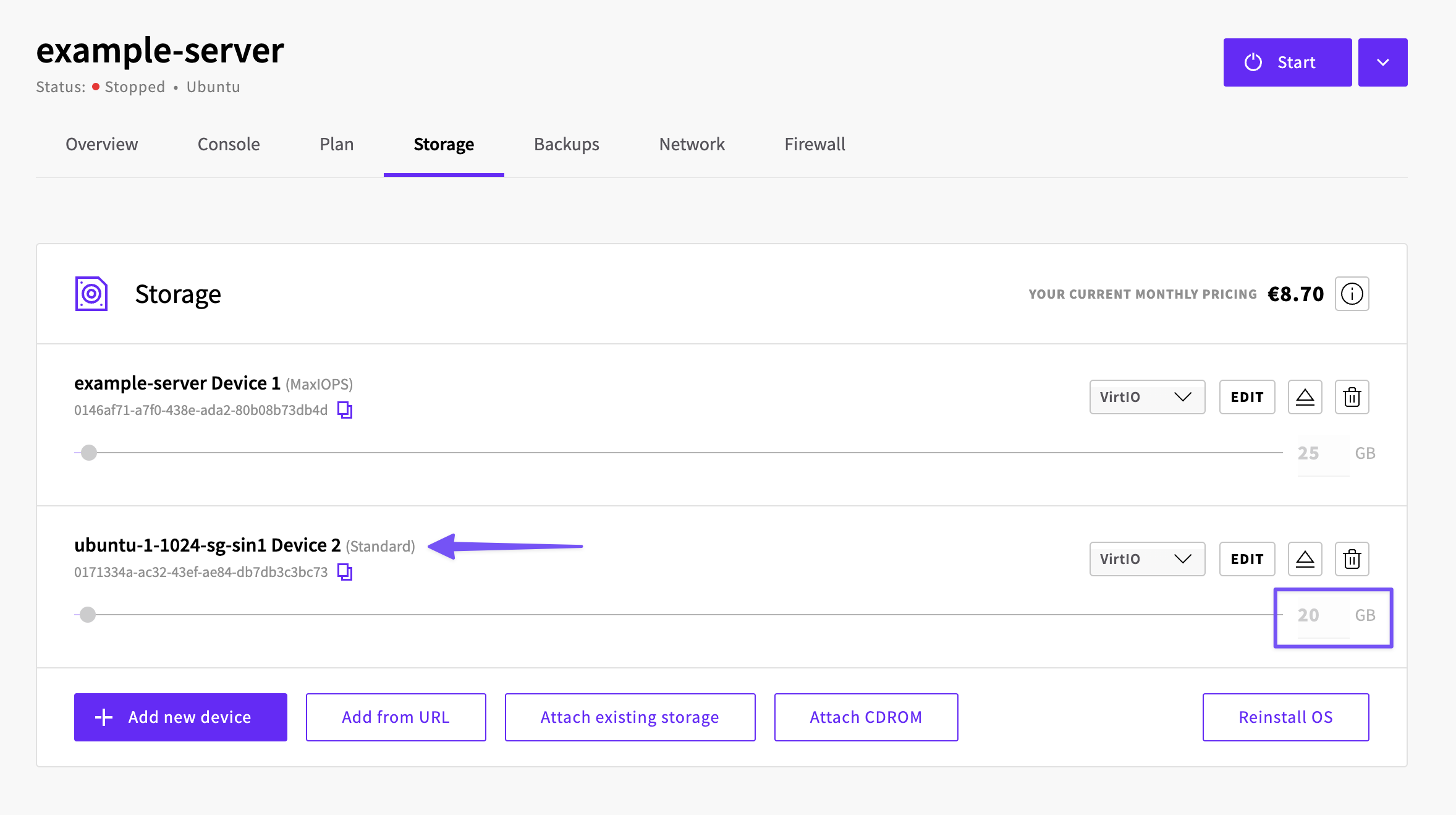The height and width of the screenshot is (815, 1456).
Task: Start the server
Action: coord(1287,62)
